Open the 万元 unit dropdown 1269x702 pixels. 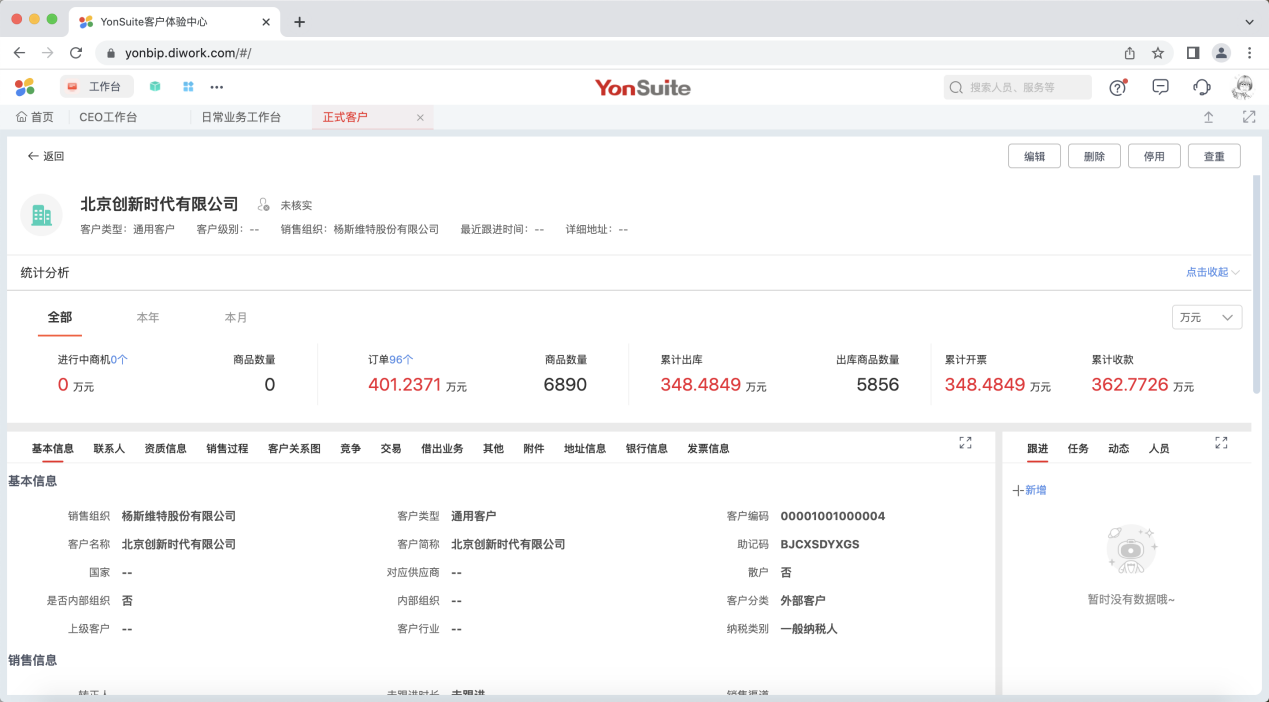[x=1207, y=317]
